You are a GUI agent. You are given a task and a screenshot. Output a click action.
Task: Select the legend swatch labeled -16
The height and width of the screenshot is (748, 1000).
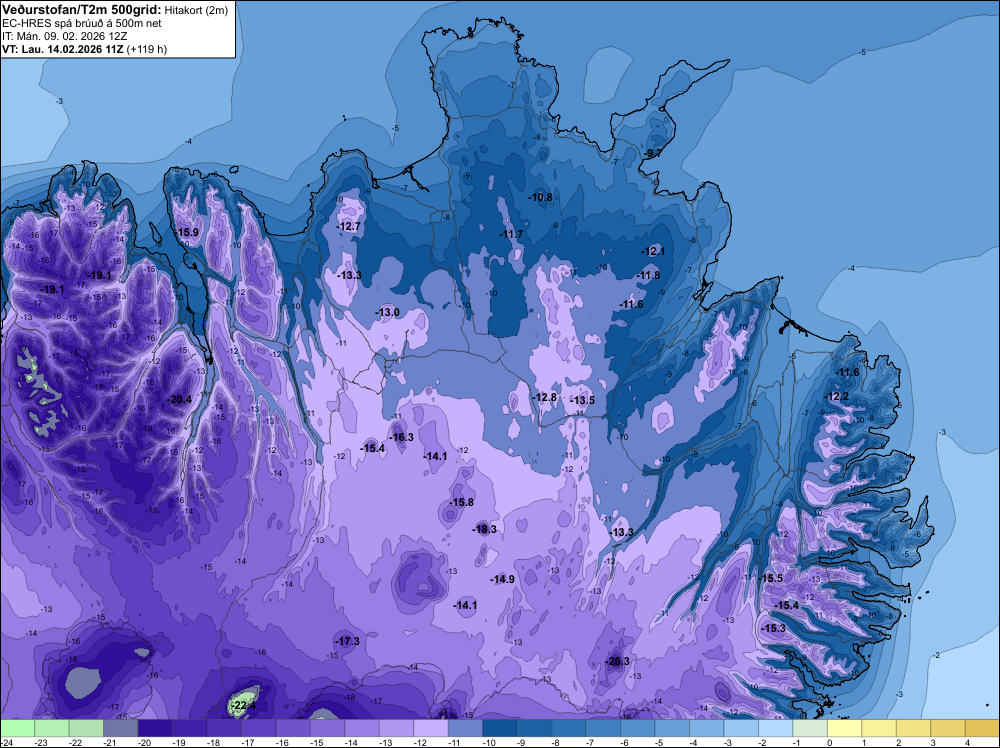coord(293,728)
